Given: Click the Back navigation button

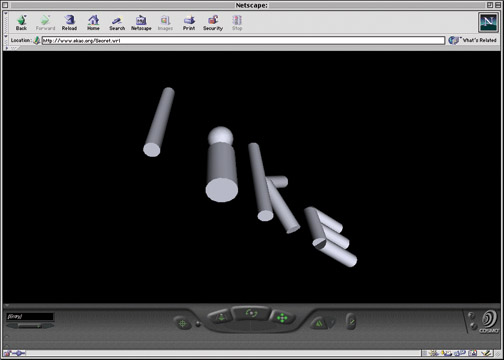Looking at the screenshot, I should [21, 23].
